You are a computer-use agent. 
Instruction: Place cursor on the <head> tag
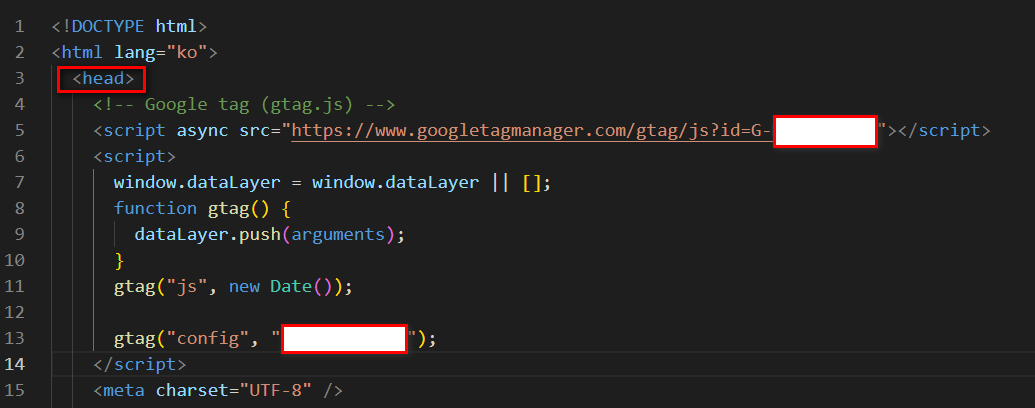click(106, 79)
